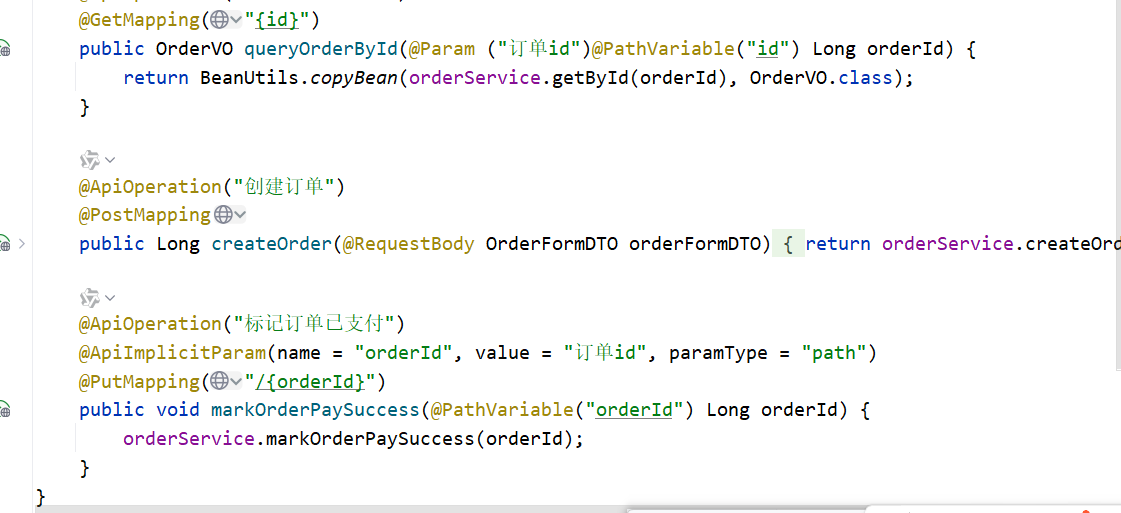This screenshot has width=1121, height=513.
Task: Click the orderFormDTO parameter name
Action: point(695,244)
